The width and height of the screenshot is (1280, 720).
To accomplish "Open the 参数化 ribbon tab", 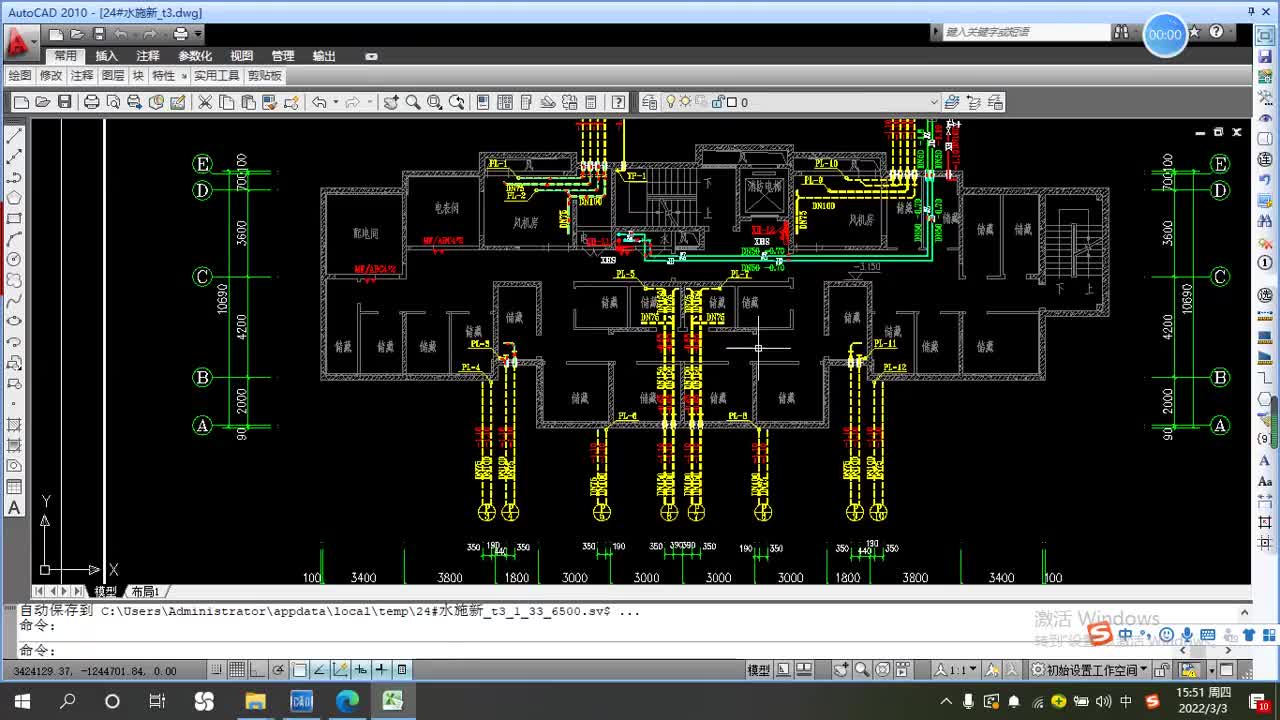I will coord(195,56).
